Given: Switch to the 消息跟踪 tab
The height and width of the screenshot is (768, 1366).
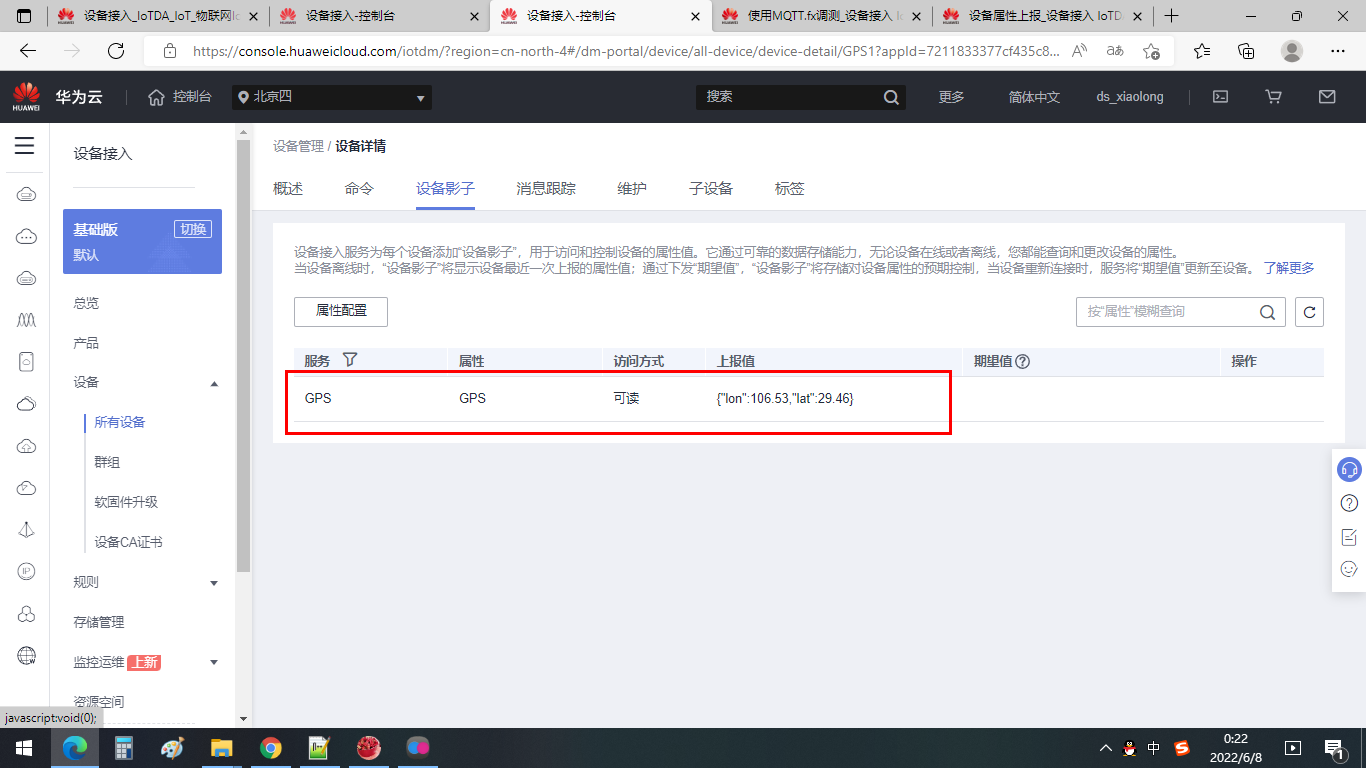Looking at the screenshot, I should coord(546,188).
